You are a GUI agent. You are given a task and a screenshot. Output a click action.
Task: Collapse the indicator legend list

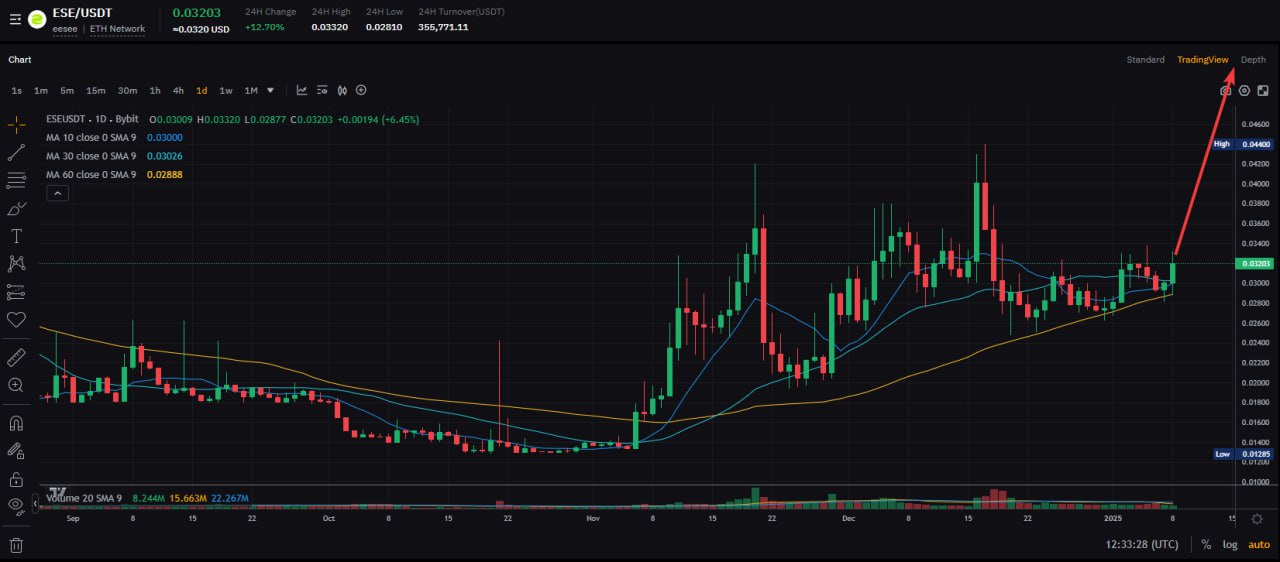[x=57, y=194]
